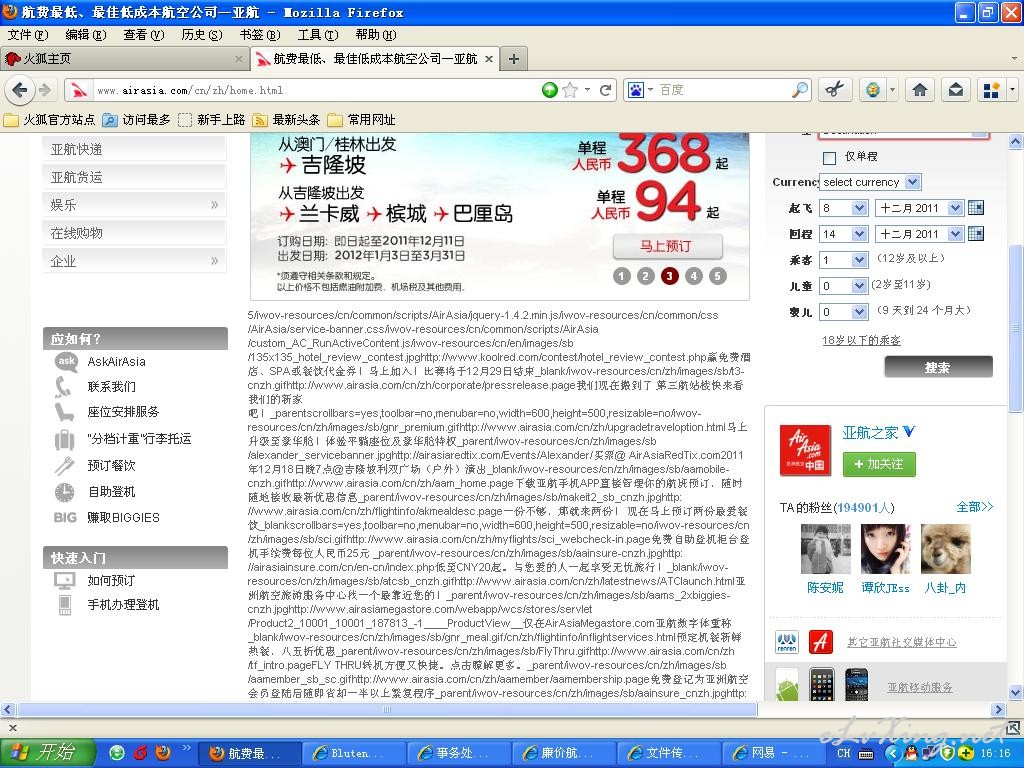The image size is (1024, 768).
Task: Click the green go arrow in address bar
Action: 550,90
